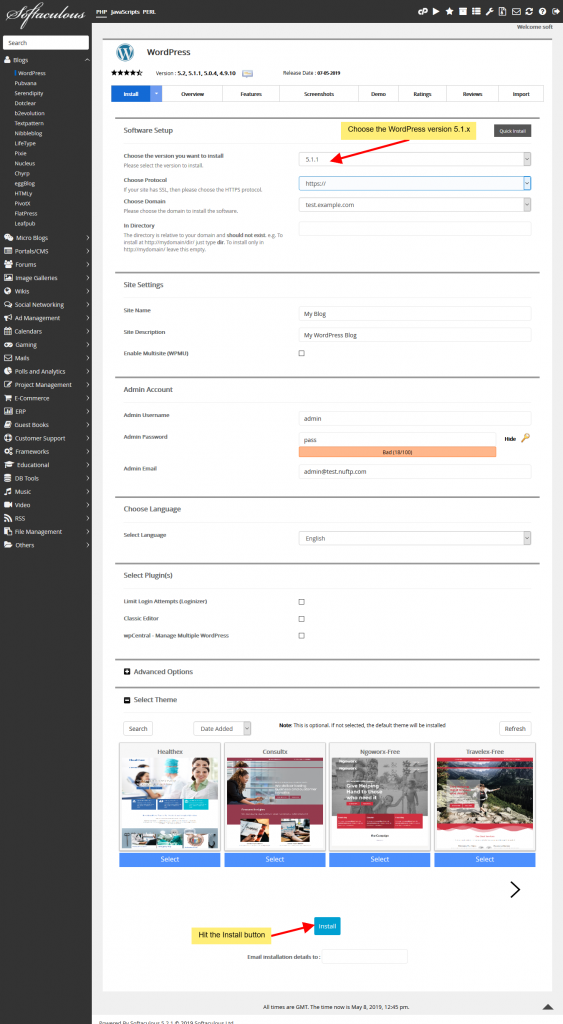Open the email envelope icon in top bar

coord(516,11)
